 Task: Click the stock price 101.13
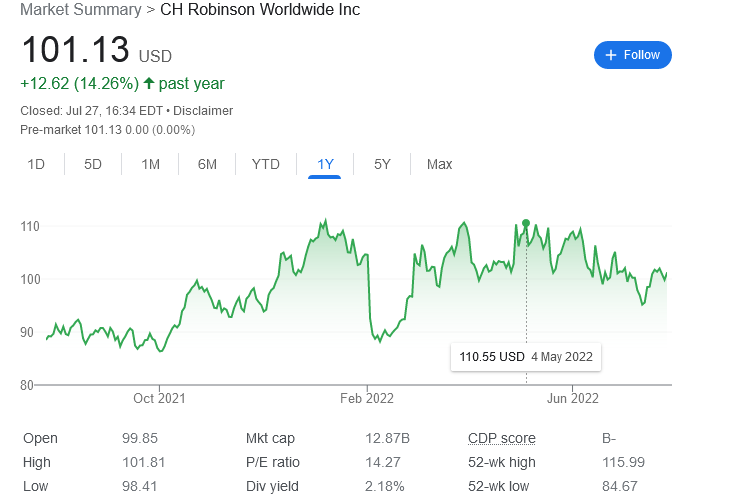(75, 50)
